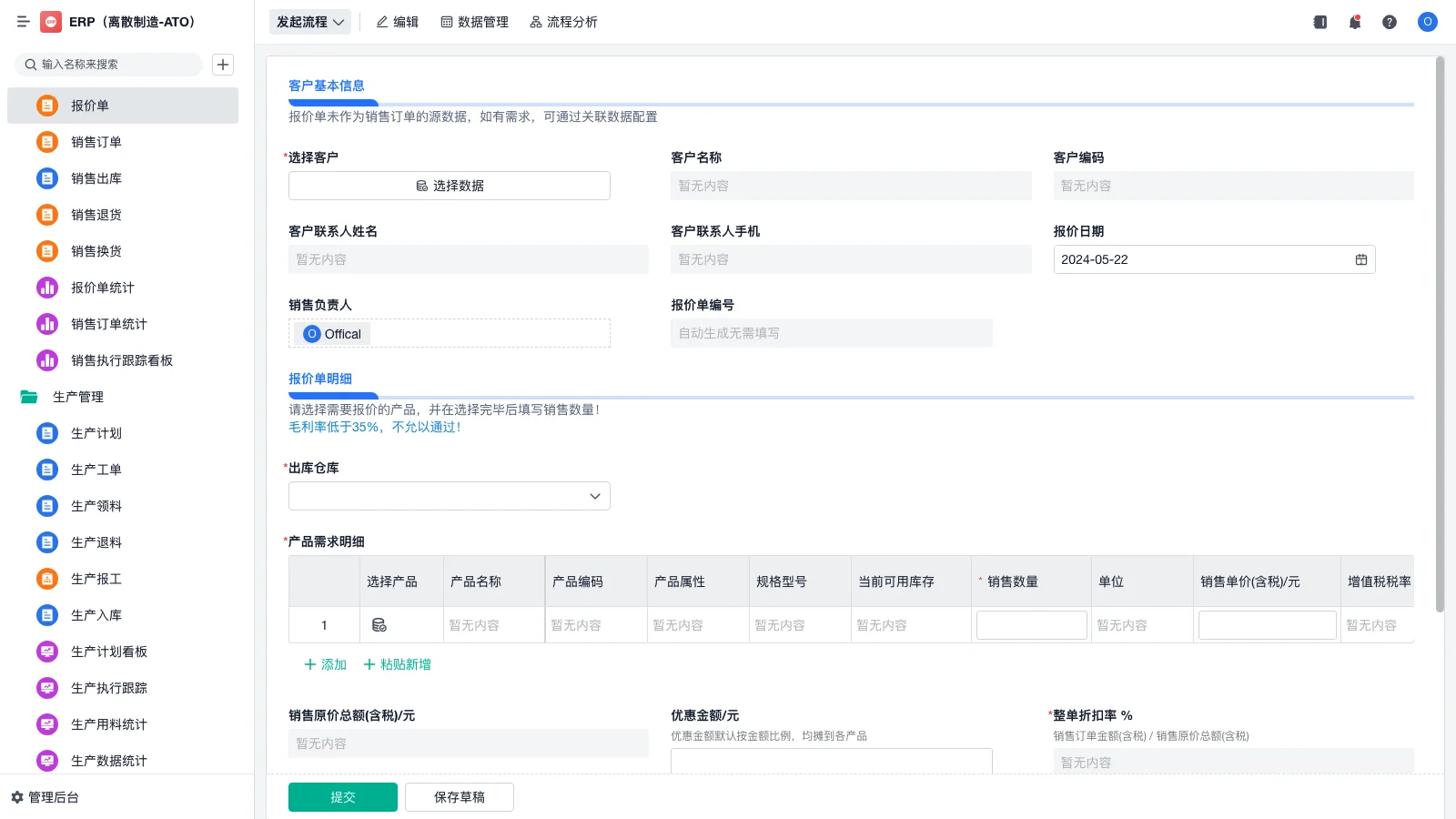Switch to 编辑 tab

coord(398,22)
